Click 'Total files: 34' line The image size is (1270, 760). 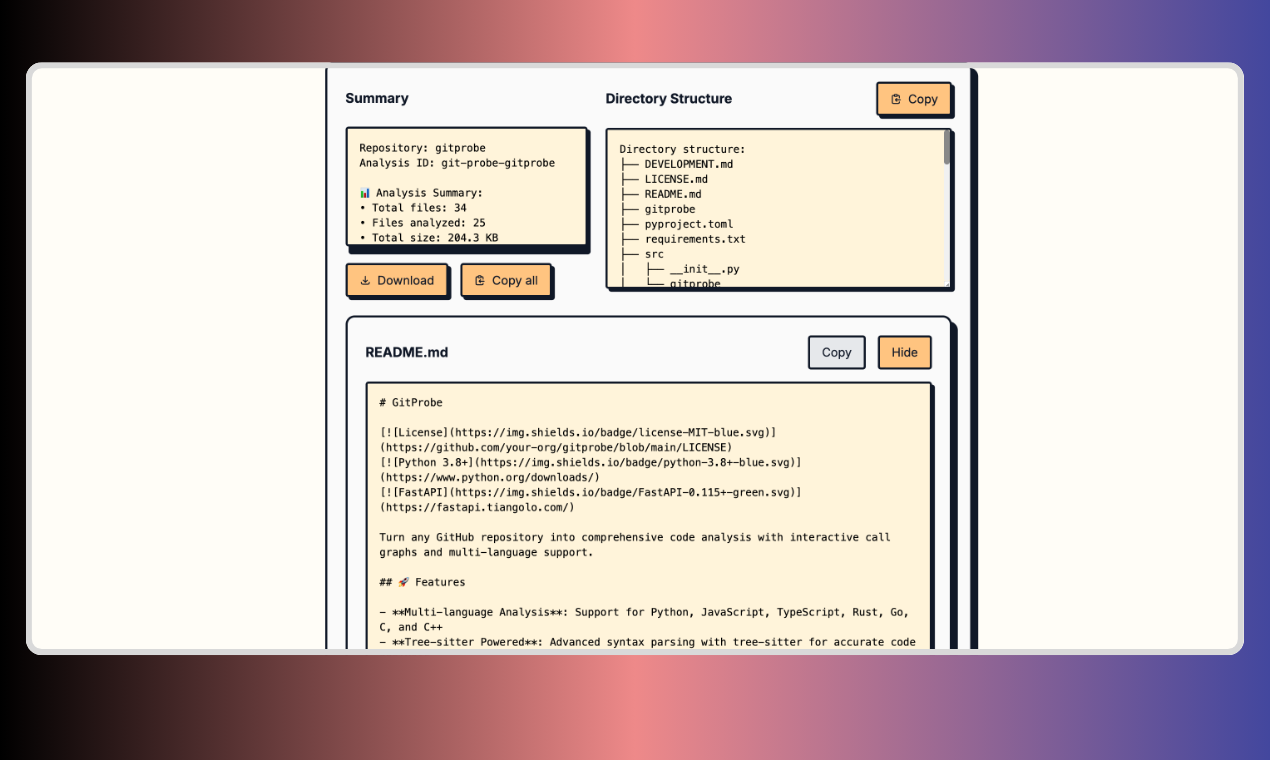(x=413, y=208)
